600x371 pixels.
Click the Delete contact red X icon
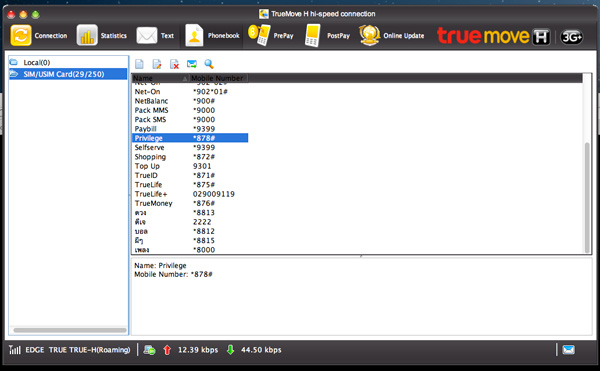click(174, 64)
